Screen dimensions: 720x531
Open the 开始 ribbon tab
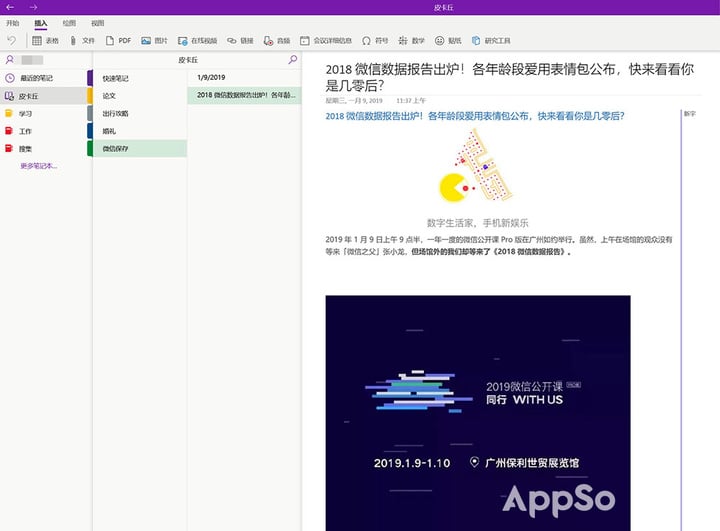click(12, 23)
